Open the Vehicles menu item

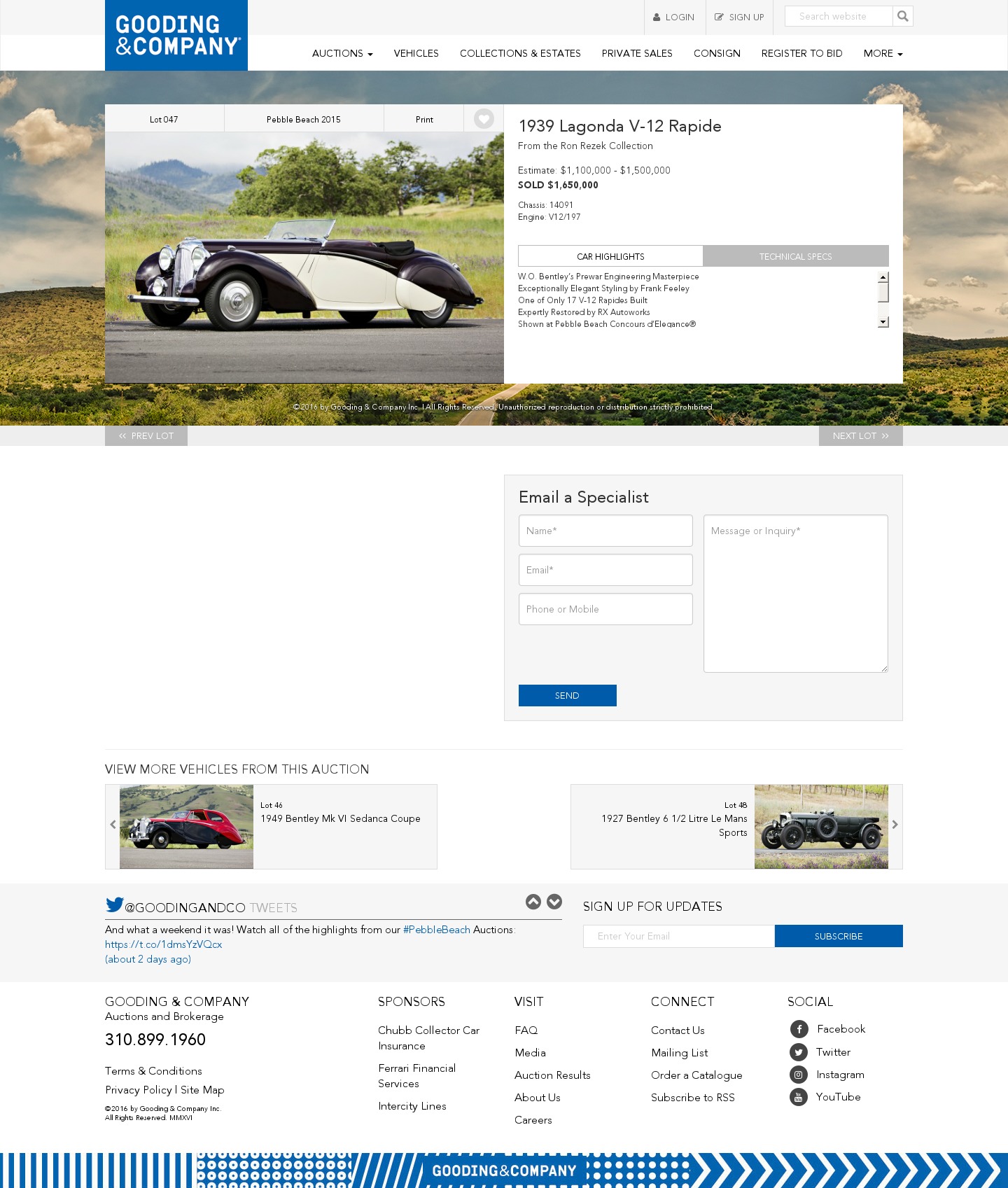416,53
